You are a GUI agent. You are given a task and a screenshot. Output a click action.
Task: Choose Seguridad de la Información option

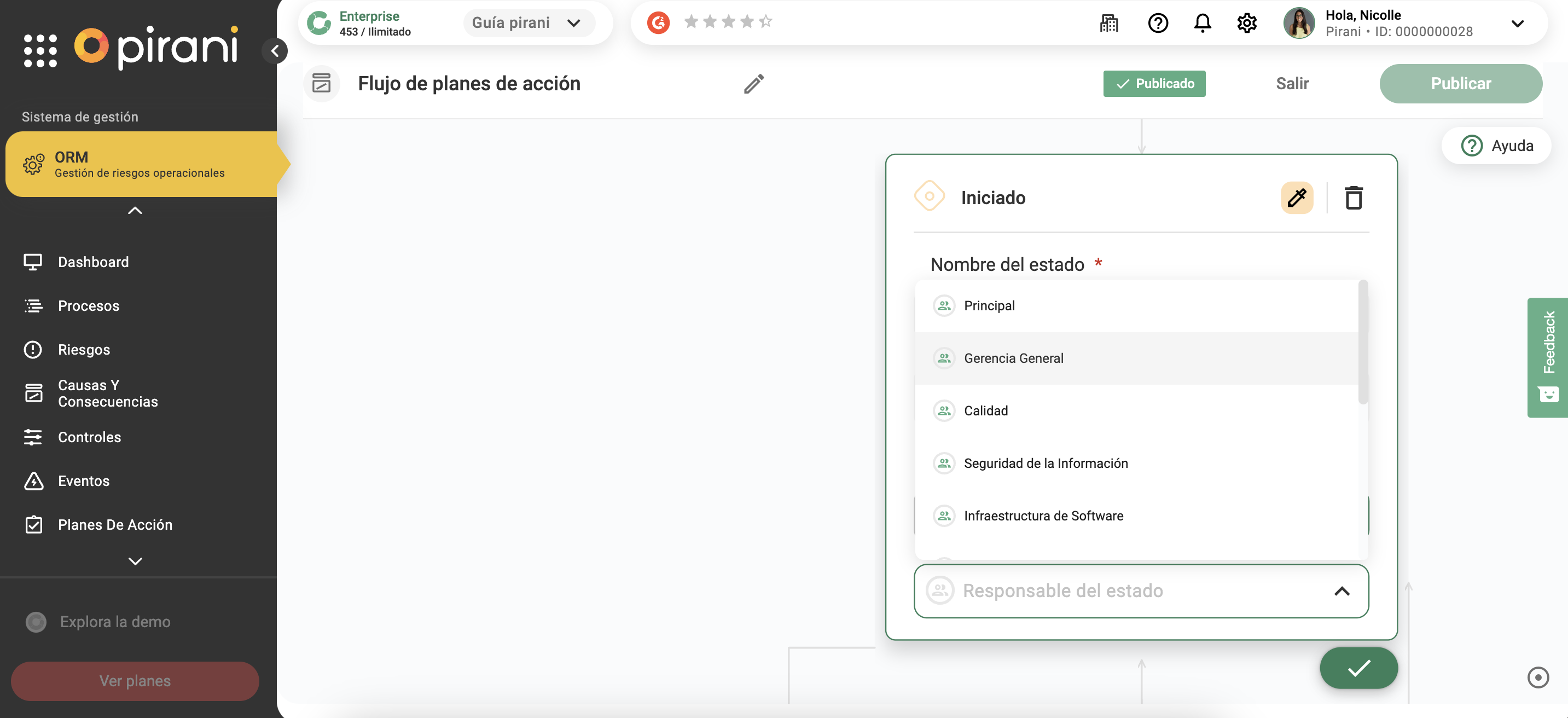click(1045, 463)
